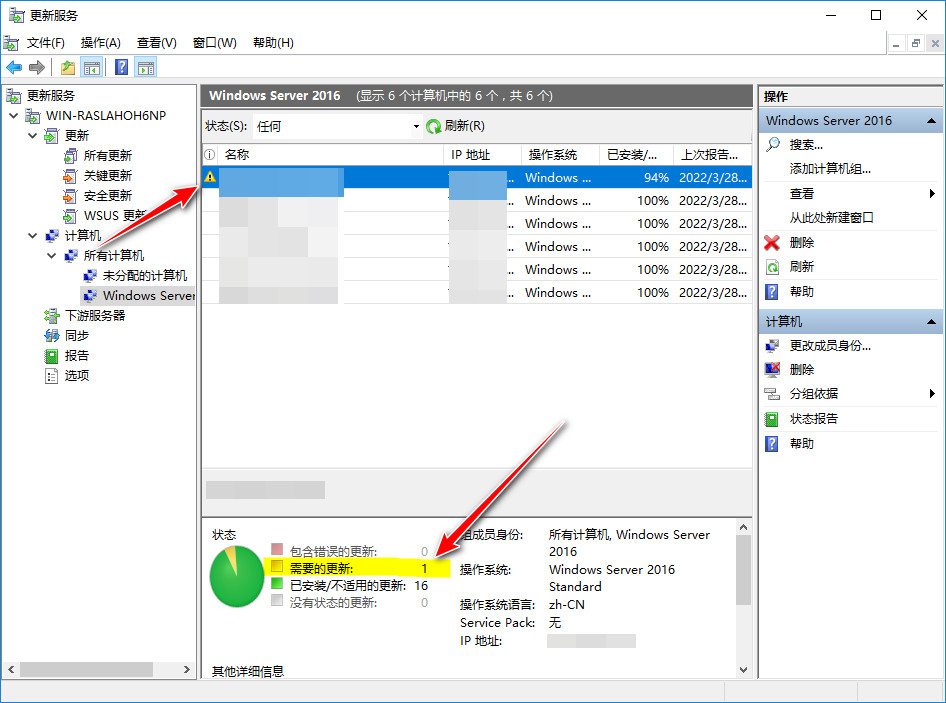This screenshot has width=946, height=703.
Task: Open the Window (窗口) menu
Action: [214, 43]
